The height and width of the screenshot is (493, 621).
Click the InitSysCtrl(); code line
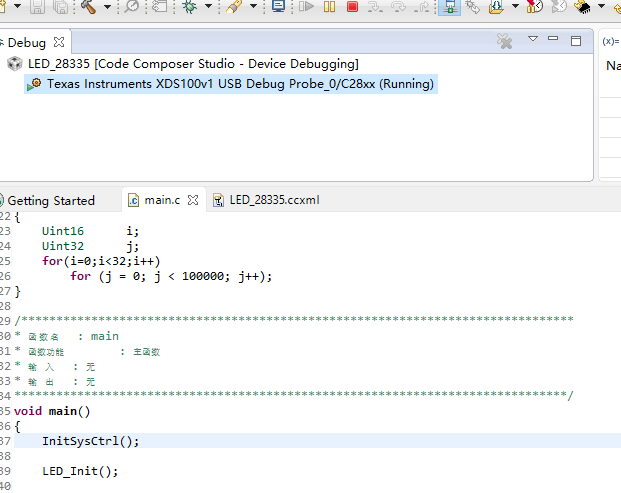pyautogui.click(x=91, y=441)
